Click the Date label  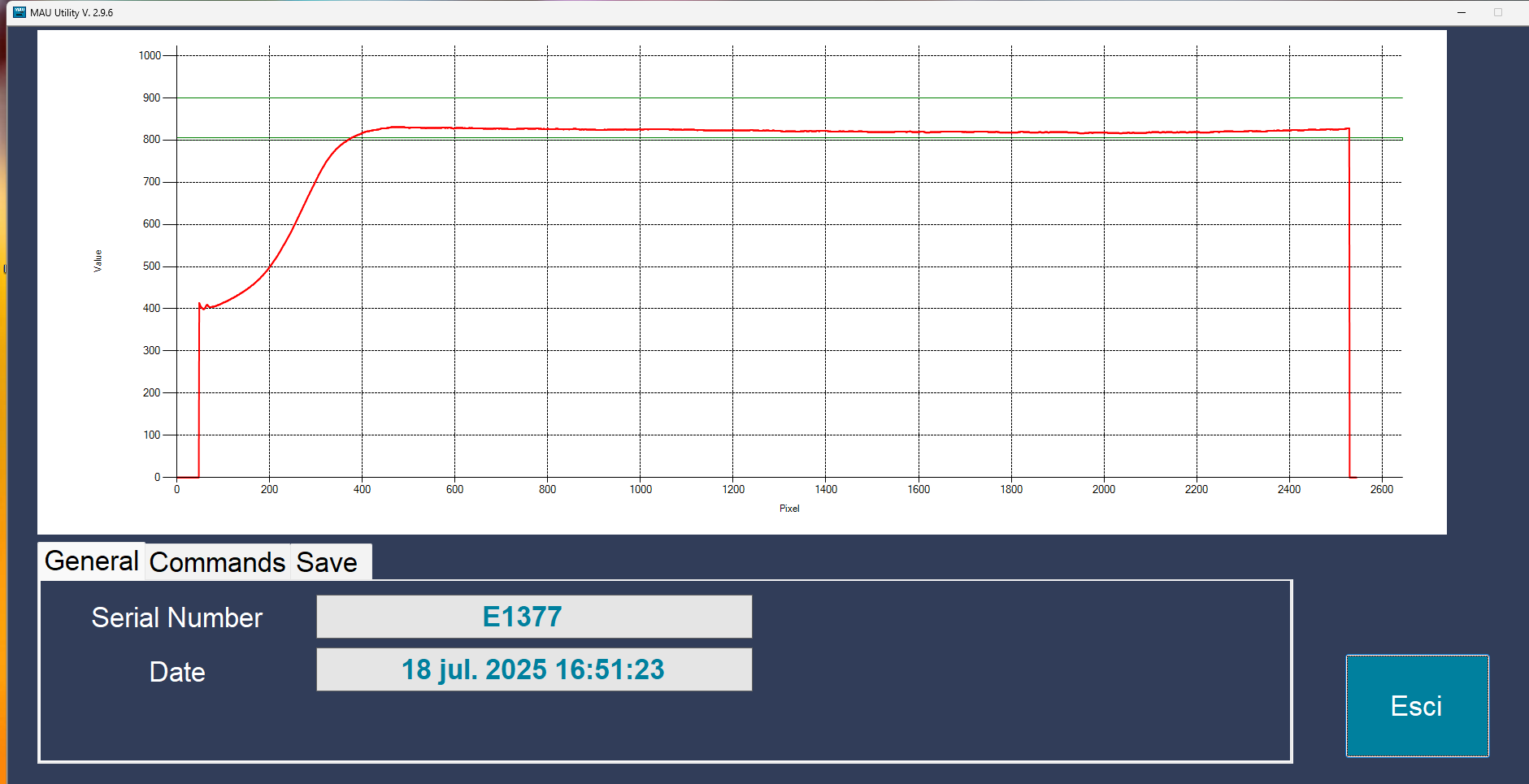pyautogui.click(x=177, y=672)
